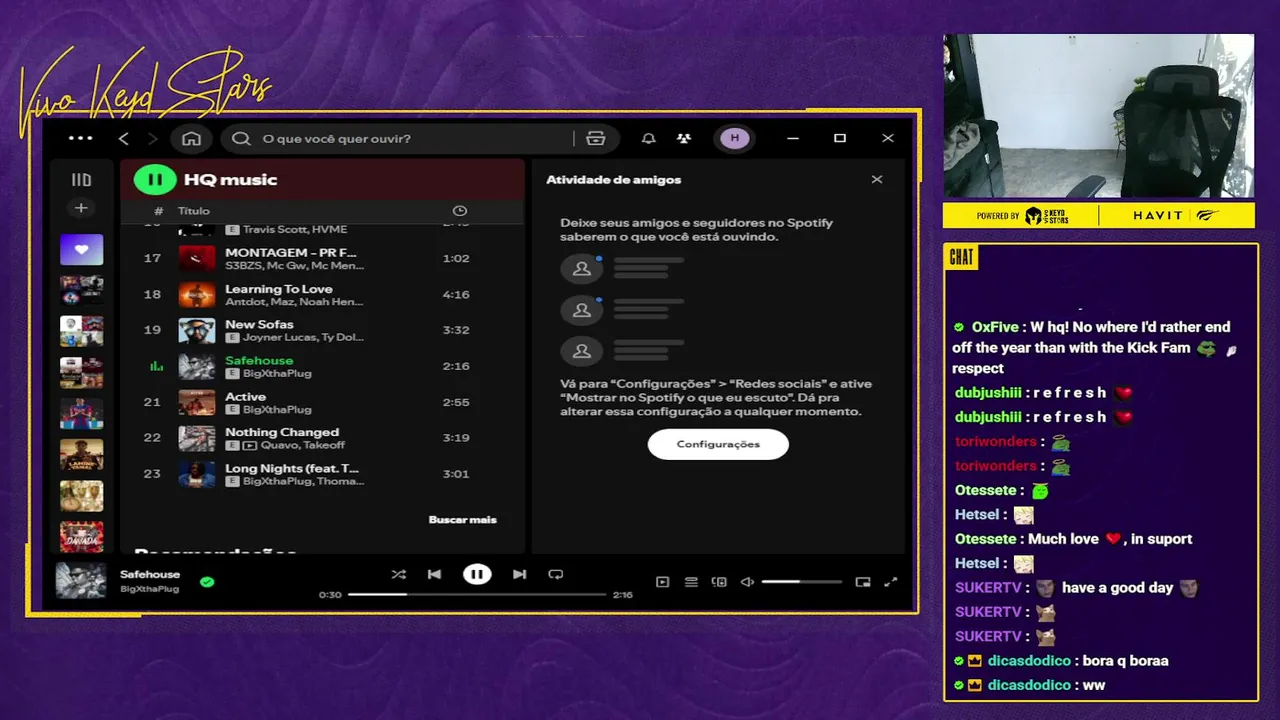Open the profile avatar 'H'

(x=735, y=138)
